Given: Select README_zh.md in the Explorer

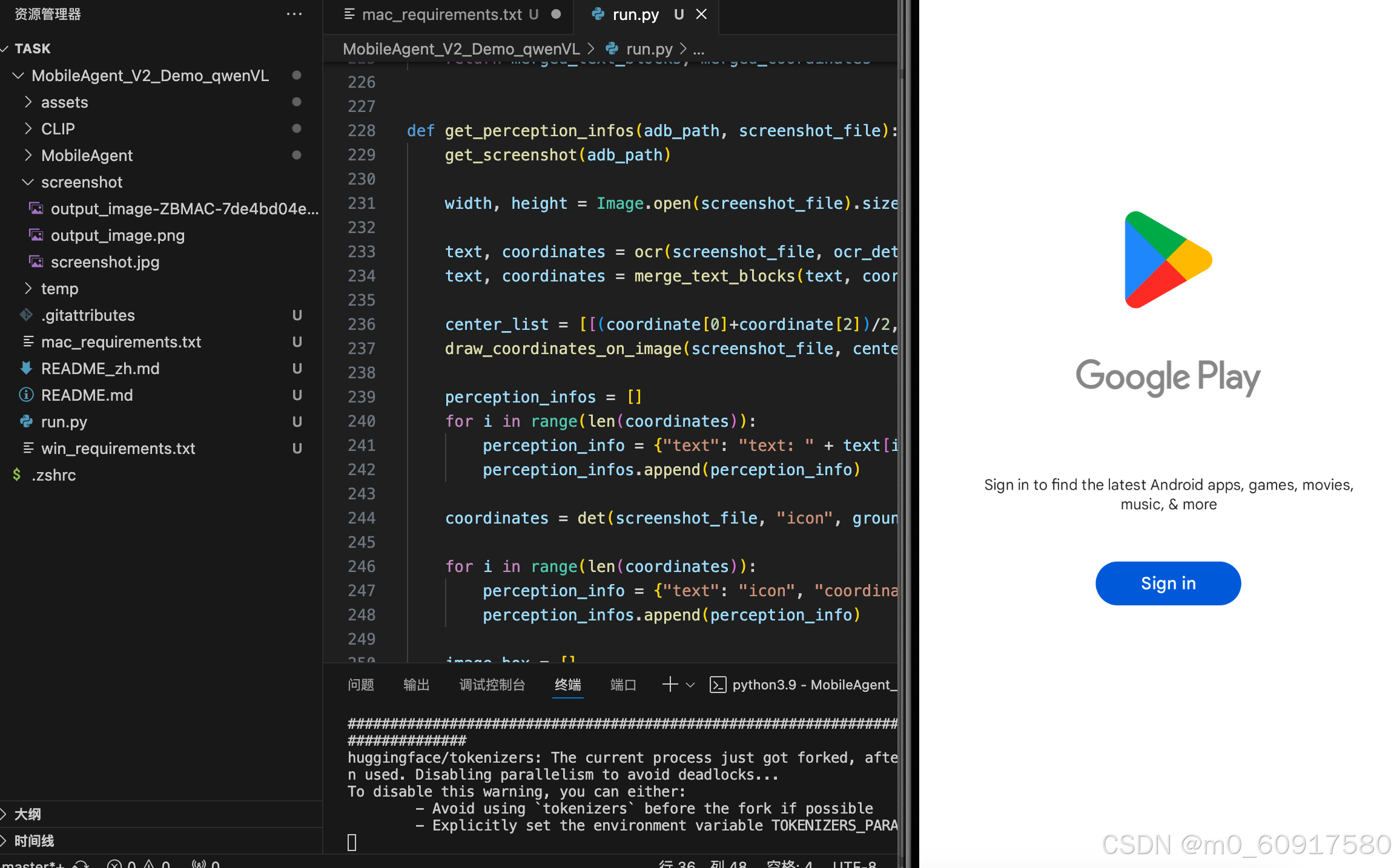Looking at the screenshot, I should pos(100,368).
